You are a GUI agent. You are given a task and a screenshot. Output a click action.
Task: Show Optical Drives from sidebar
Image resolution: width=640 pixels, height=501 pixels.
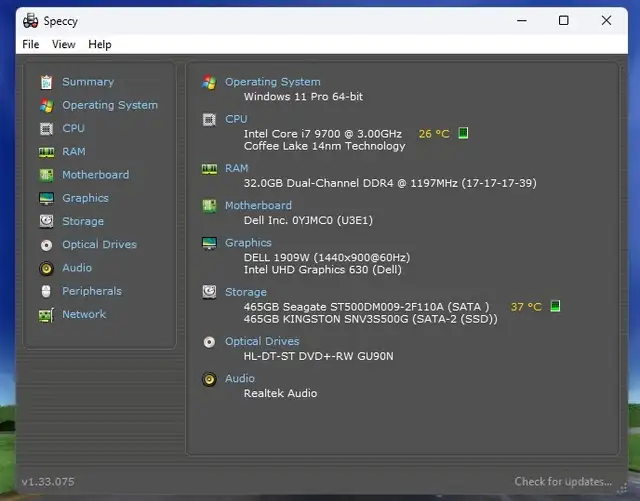pos(100,245)
